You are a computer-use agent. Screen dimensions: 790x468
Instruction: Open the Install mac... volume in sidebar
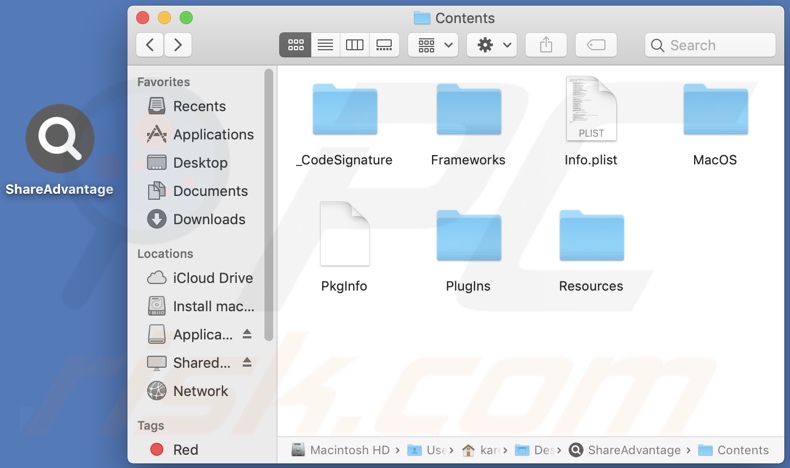click(x=200, y=306)
